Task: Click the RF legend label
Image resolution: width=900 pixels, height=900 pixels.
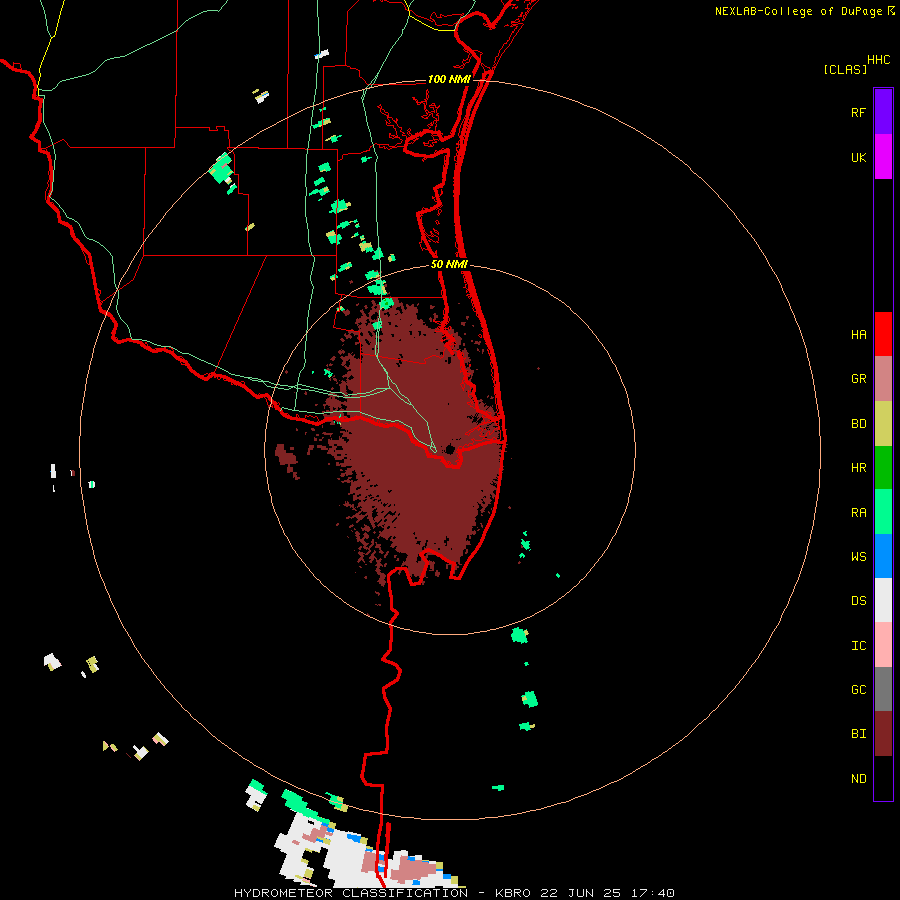Action: pyautogui.click(x=858, y=112)
